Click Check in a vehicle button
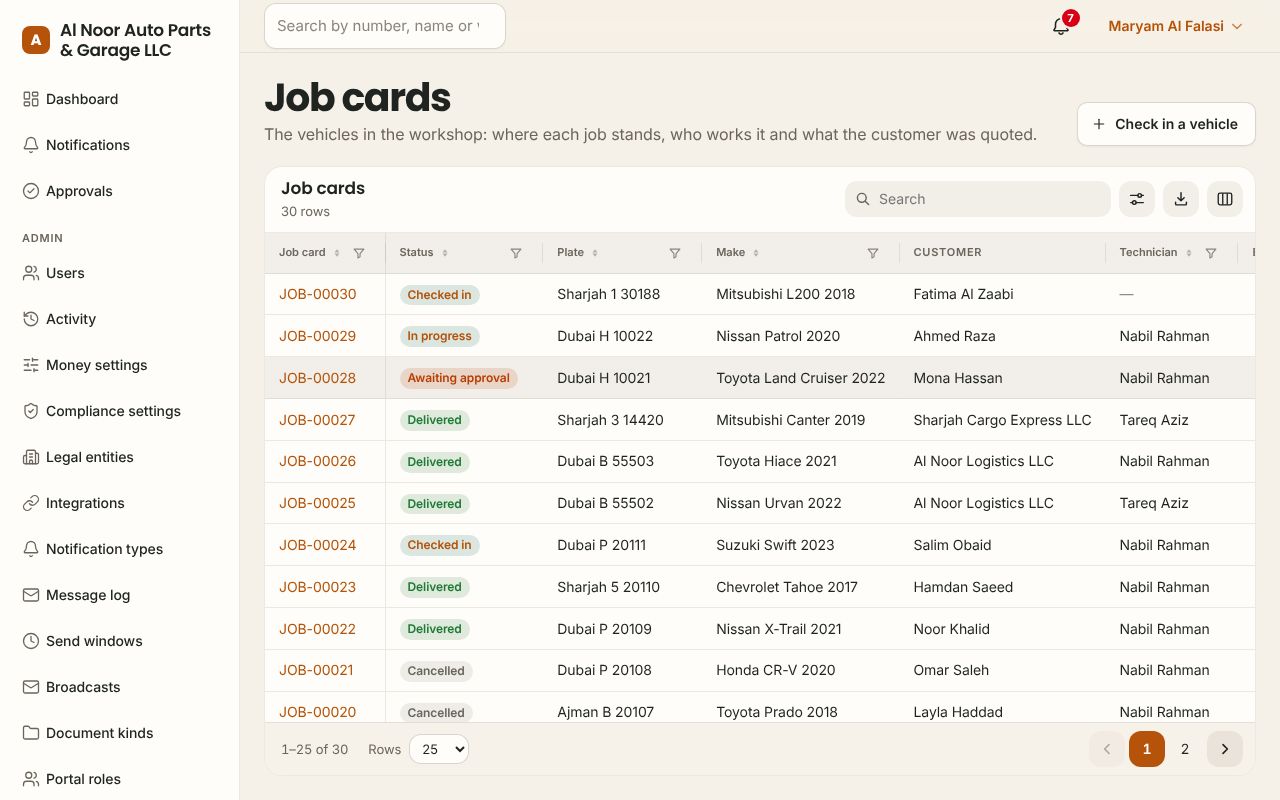Image resolution: width=1280 pixels, height=800 pixels. [1166, 124]
